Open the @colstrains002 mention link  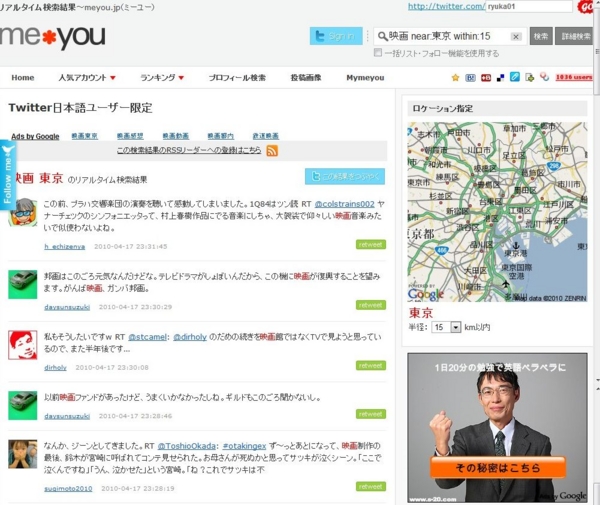pos(344,204)
